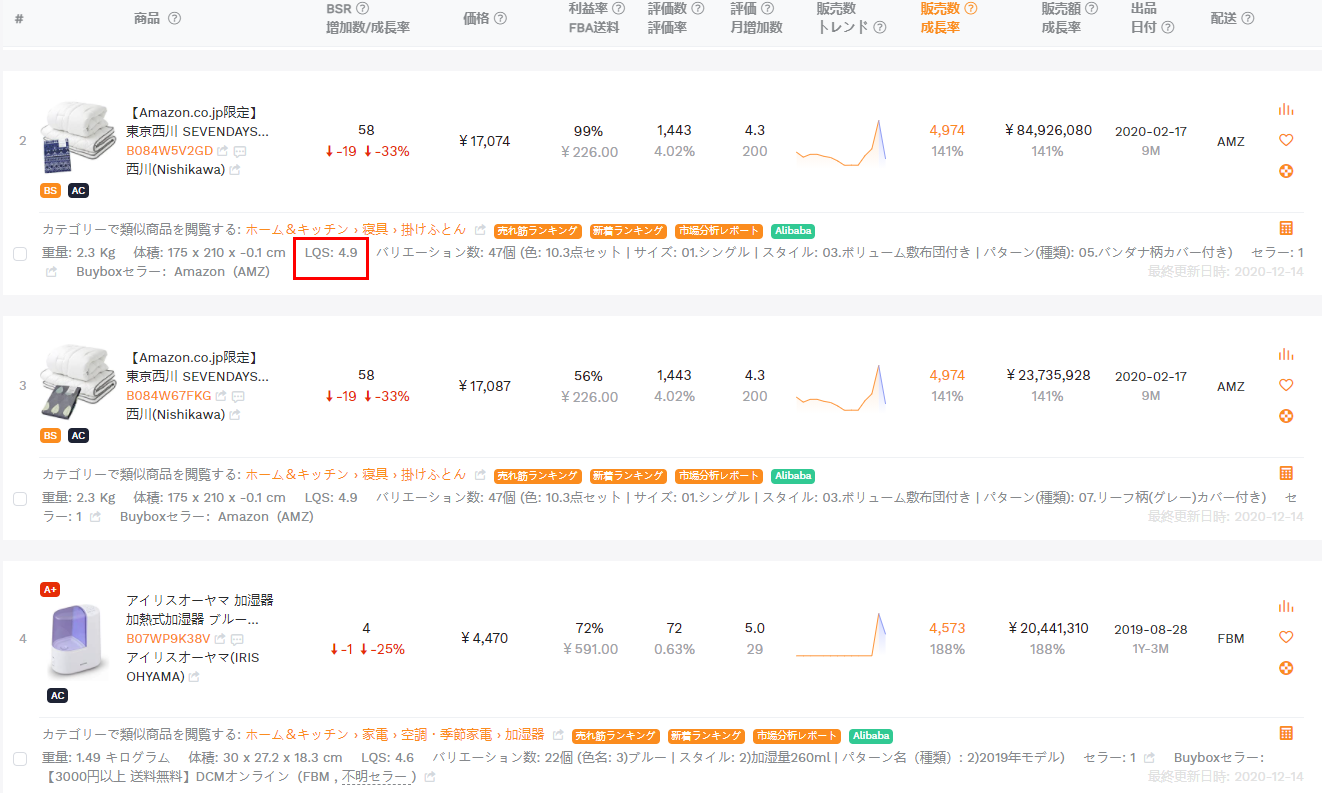Open the historical chart icon for B084W67FKG
This screenshot has height=793, width=1322.
click(x=1286, y=354)
